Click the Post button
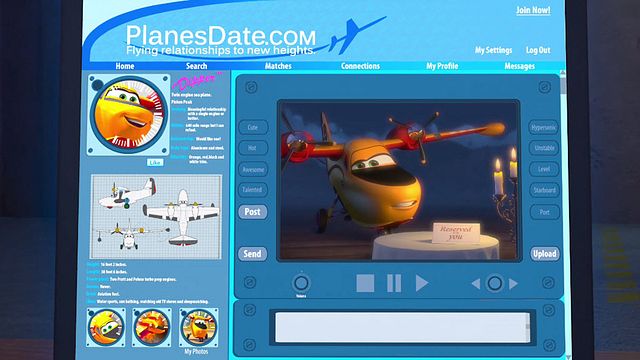The width and height of the screenshot is (640, 360). [253, 211]
